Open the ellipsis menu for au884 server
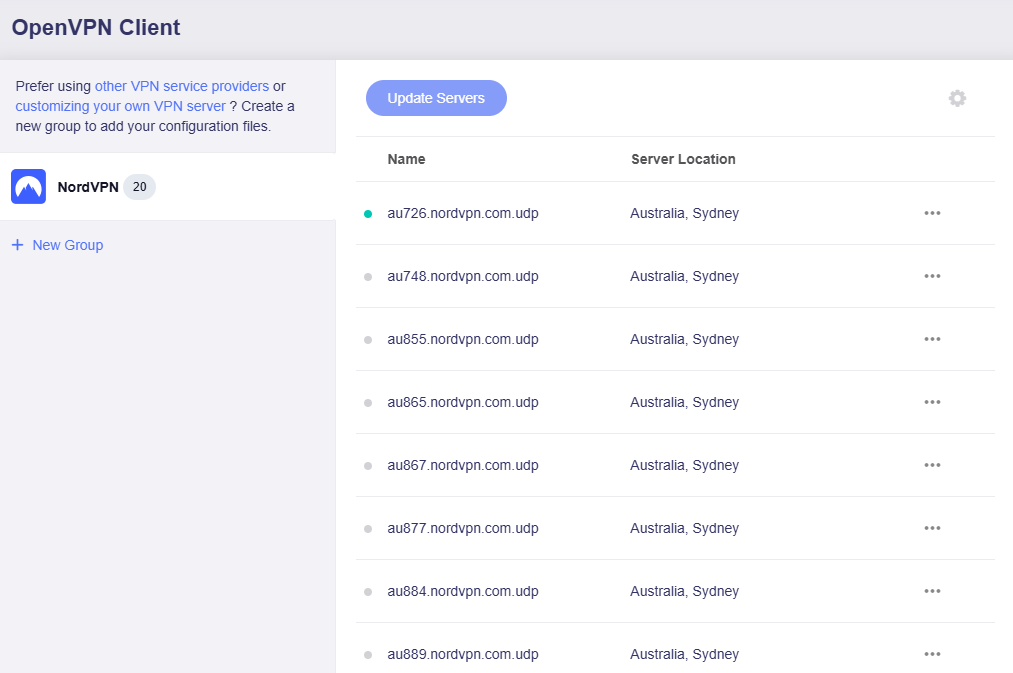Viewport: 1013px width, 673px height. pyautogui.click(x=932, y=591)
